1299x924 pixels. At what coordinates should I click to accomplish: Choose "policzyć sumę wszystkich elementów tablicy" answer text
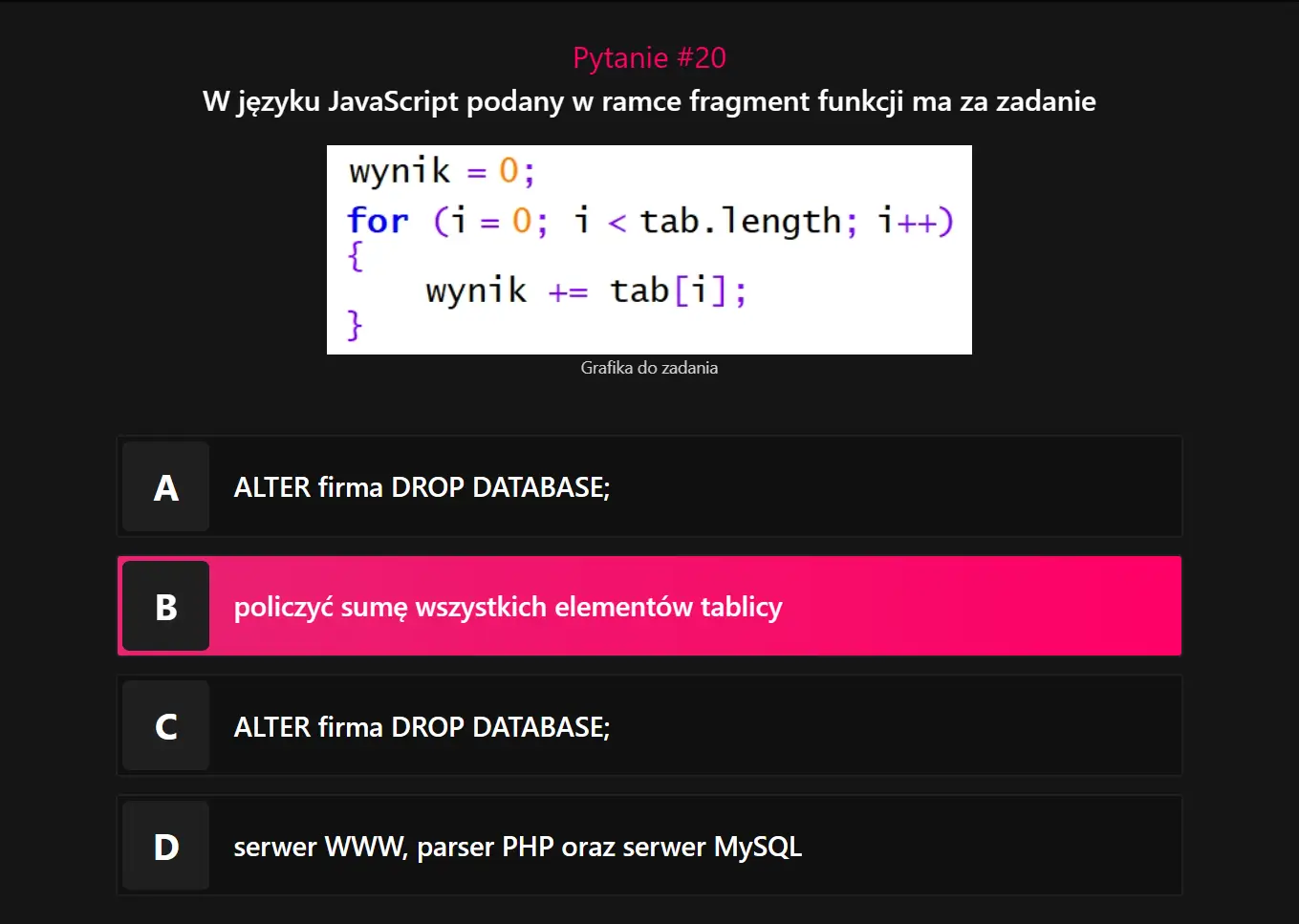click(x=508, y=607)
